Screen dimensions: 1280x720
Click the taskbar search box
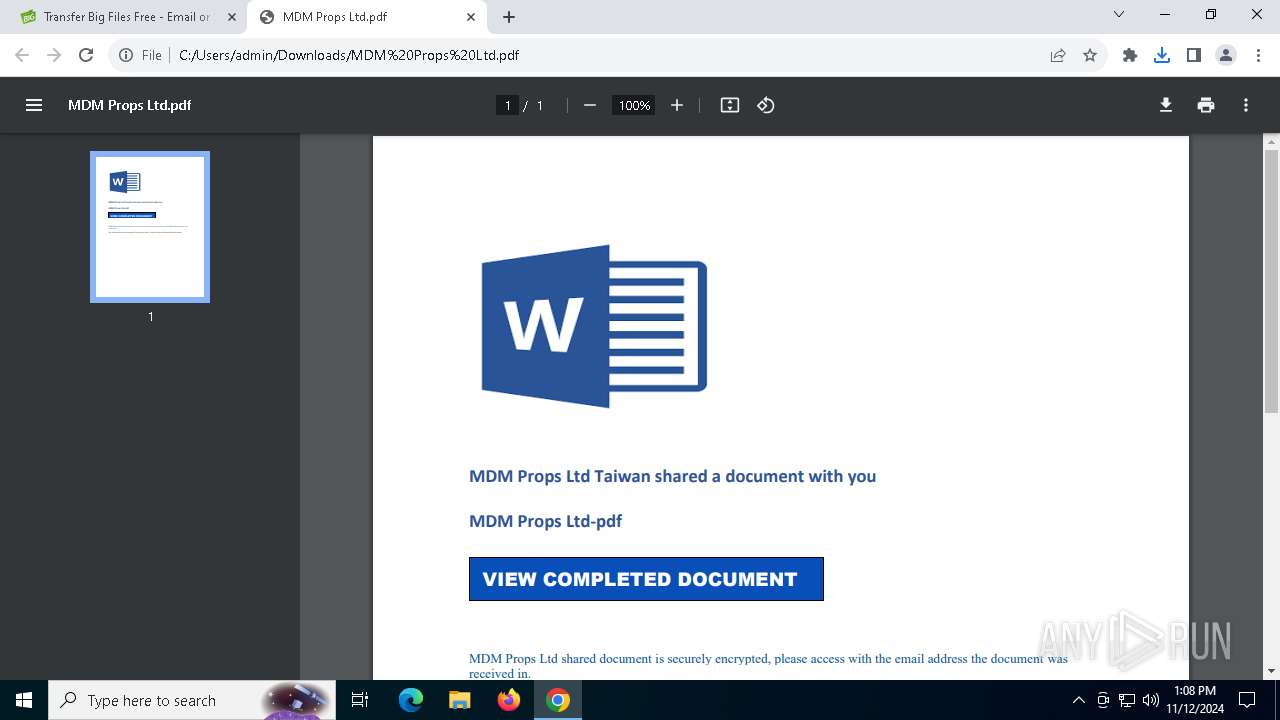coord(193,700)
